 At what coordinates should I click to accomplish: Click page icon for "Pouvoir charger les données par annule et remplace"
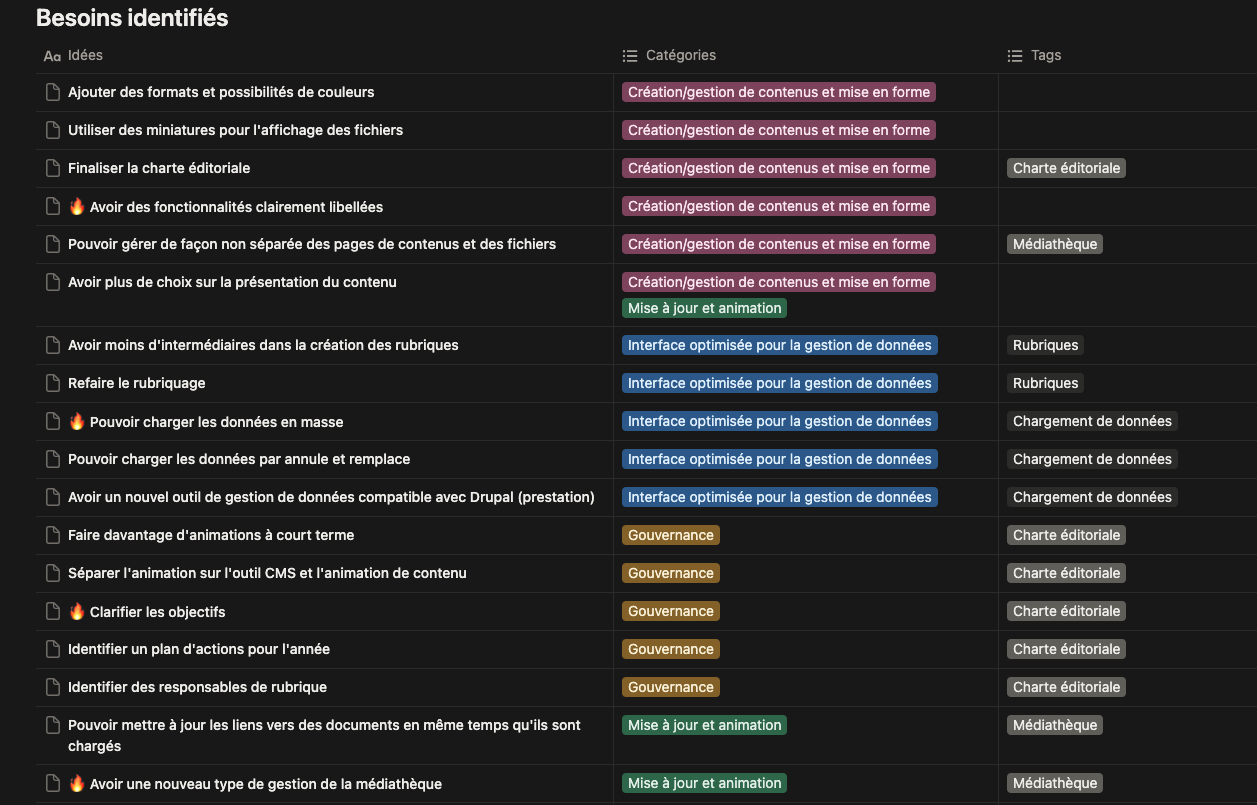click(53, 459)
